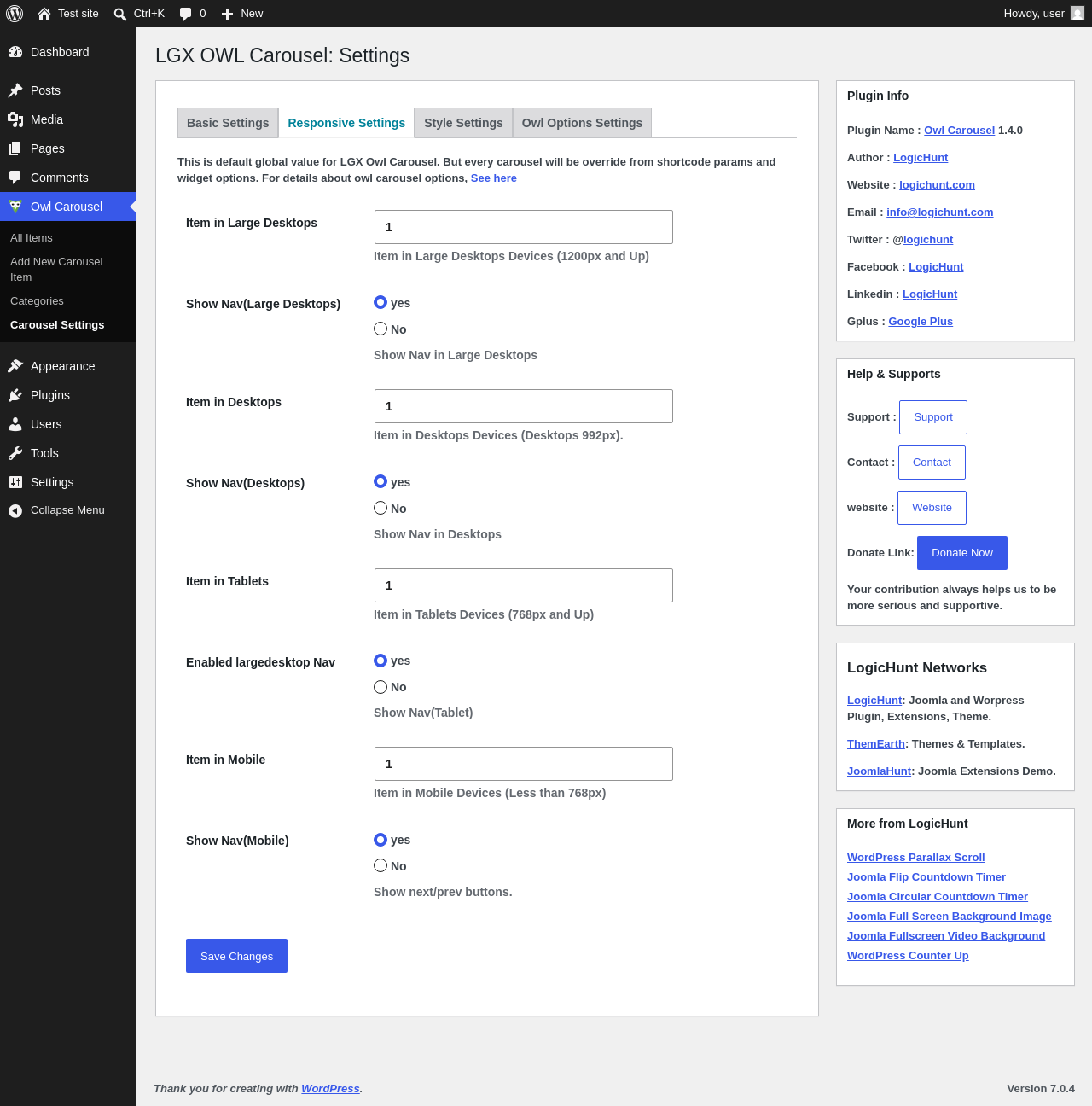Open Joomla Full Screen Background Image link
Image resolution: width=1092 pixels, height=1106 pixels.
pos(950,917)
